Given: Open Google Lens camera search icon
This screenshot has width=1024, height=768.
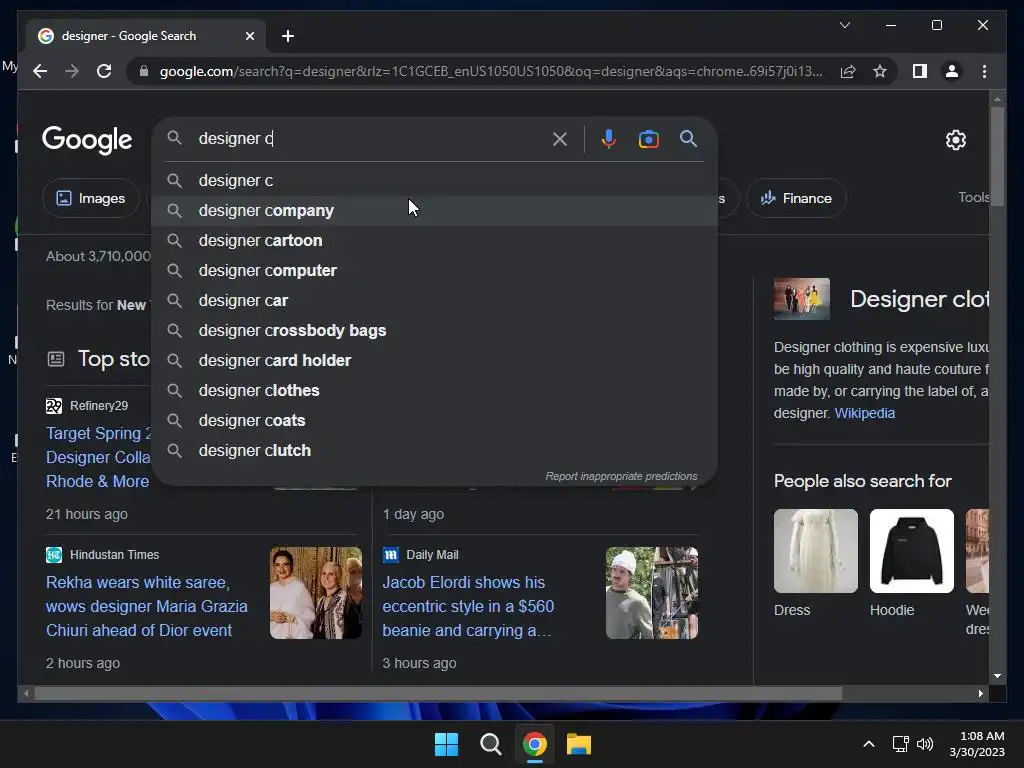Looking at the screenshot, I should tap(648, 139).
